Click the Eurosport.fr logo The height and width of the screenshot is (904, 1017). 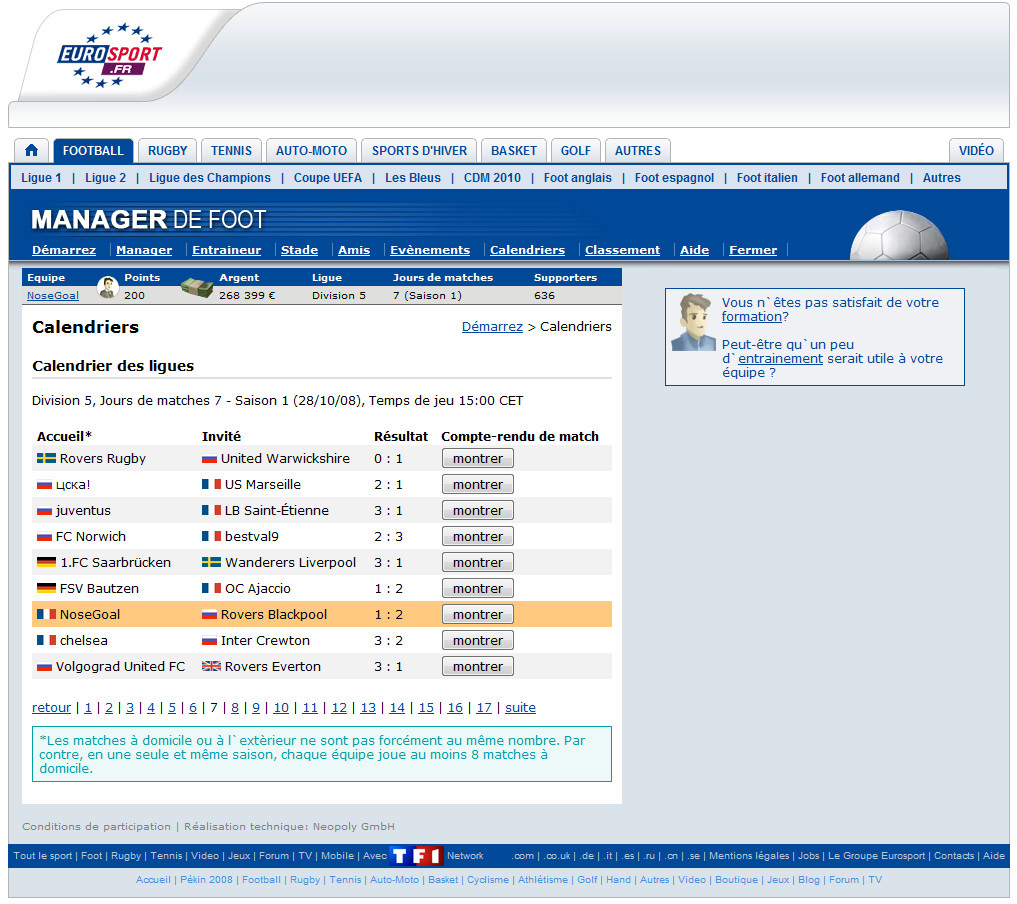click(110, 56)
